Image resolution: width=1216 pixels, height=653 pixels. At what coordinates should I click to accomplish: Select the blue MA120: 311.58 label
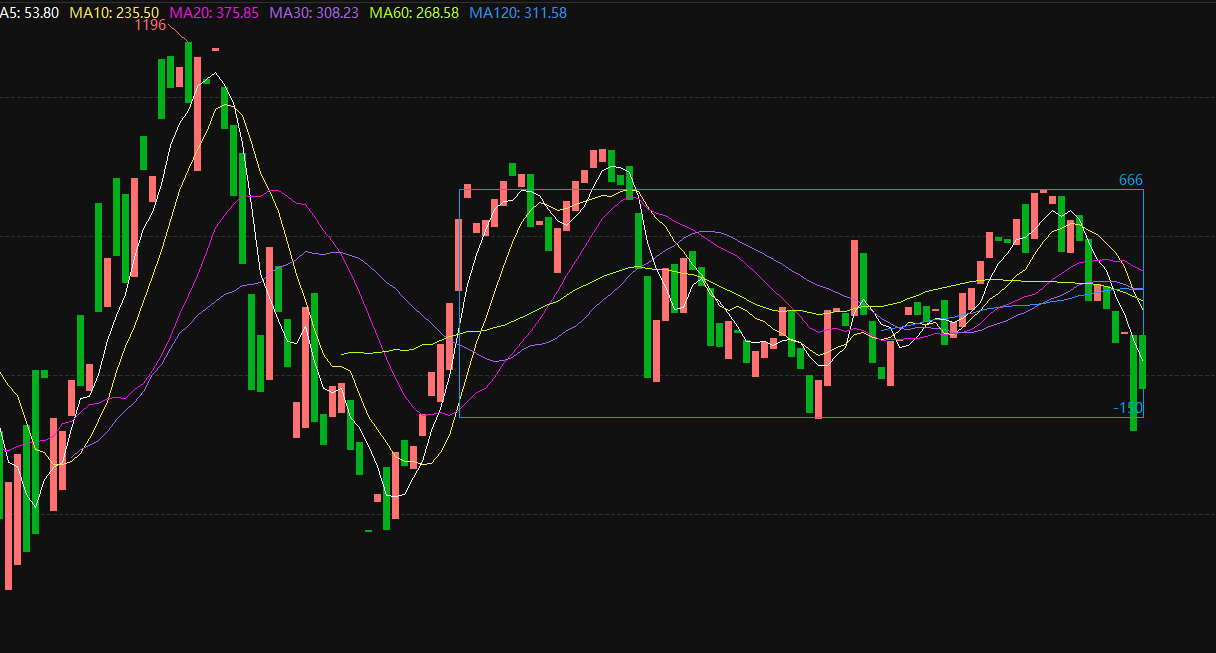[517, 12]
